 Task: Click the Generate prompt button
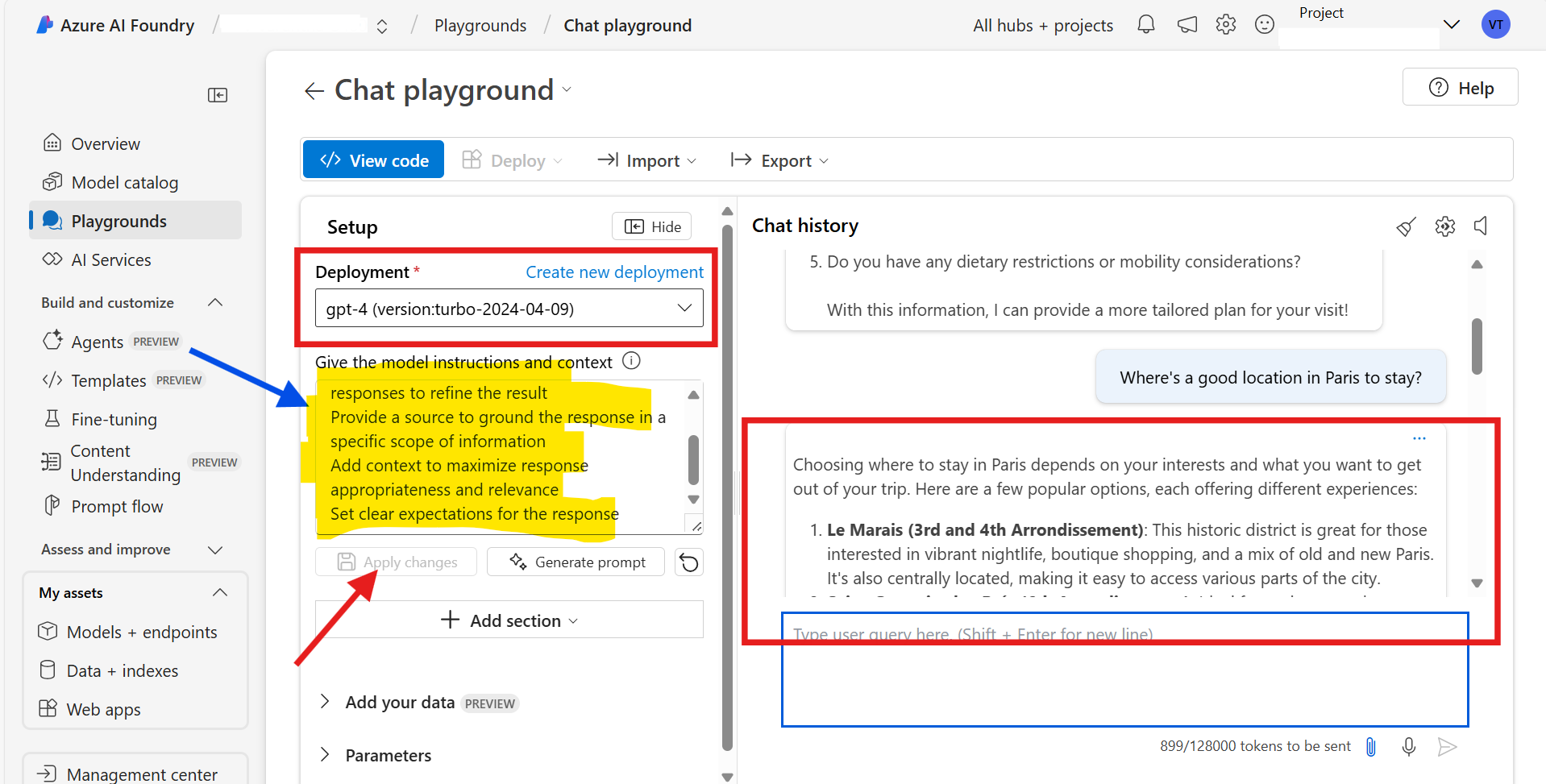(576, 562)
